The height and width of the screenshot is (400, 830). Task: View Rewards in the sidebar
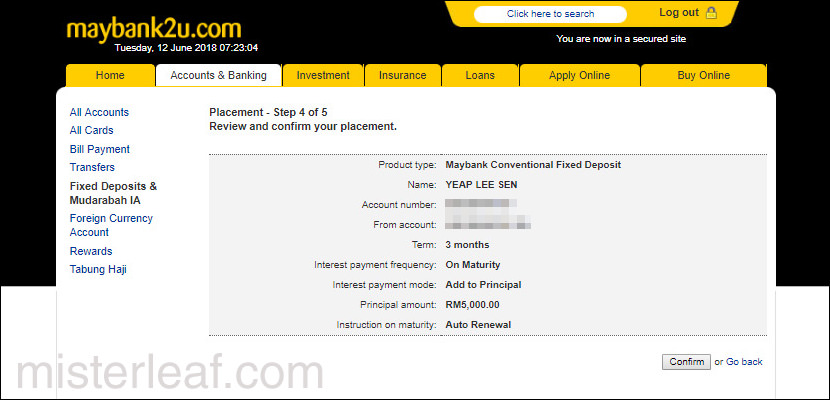click(91, 251)
